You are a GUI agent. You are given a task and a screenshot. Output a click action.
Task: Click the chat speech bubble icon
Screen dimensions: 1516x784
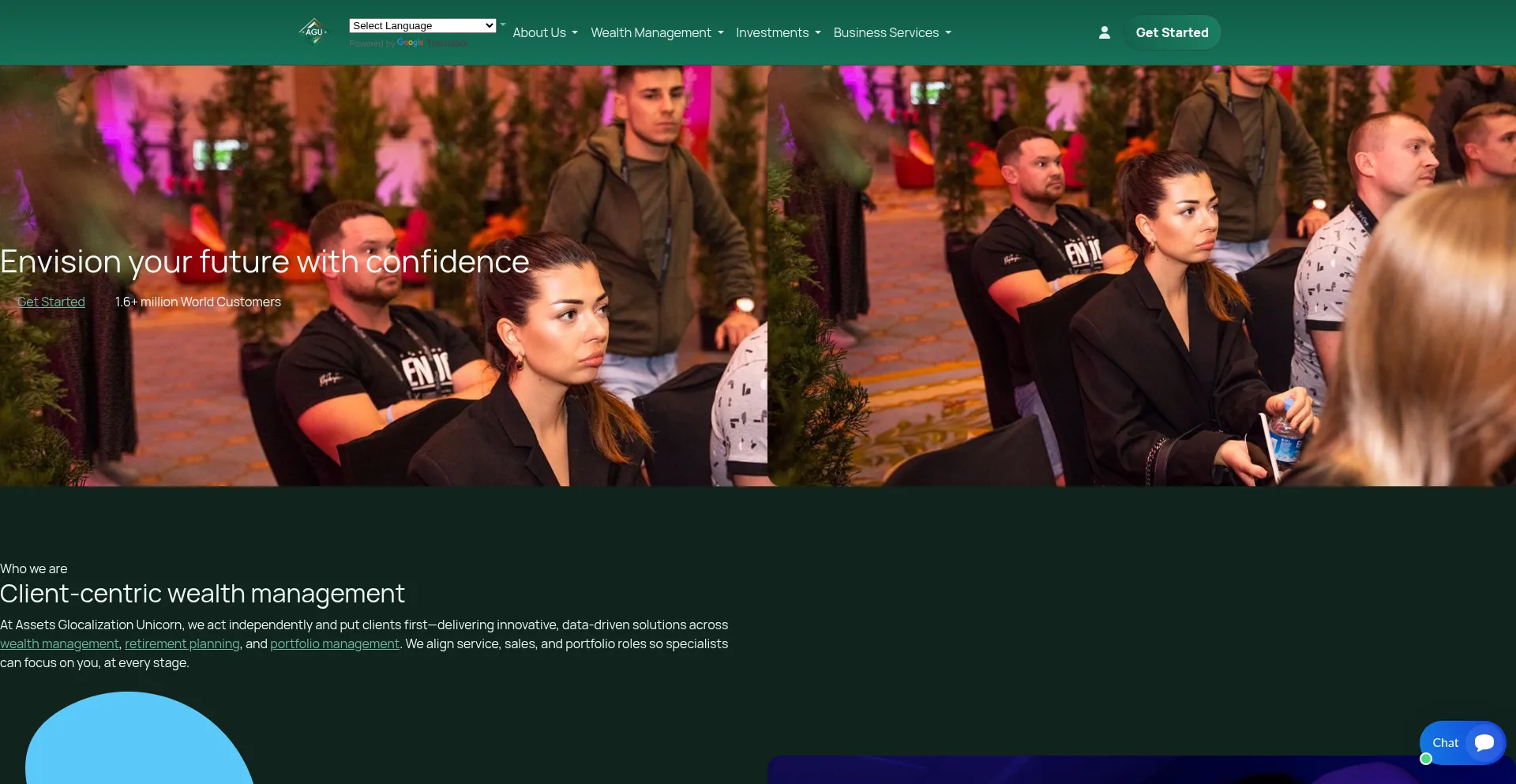[x=1484, y=743]
